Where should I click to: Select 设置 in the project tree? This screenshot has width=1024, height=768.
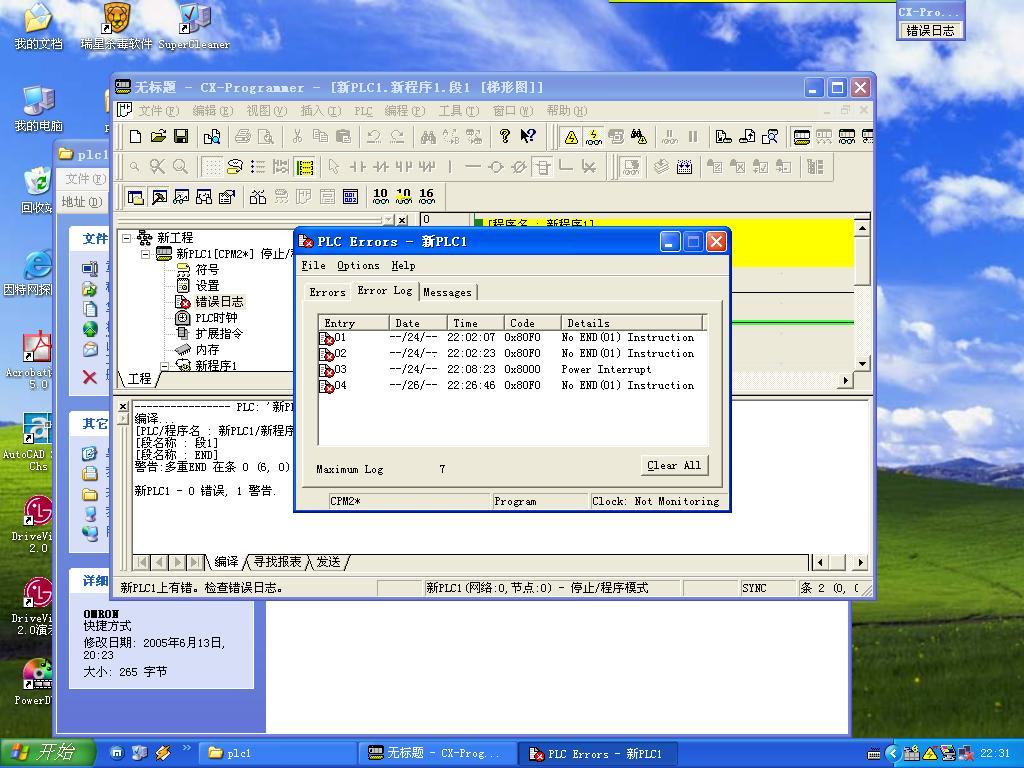click(x=207, y=285)
